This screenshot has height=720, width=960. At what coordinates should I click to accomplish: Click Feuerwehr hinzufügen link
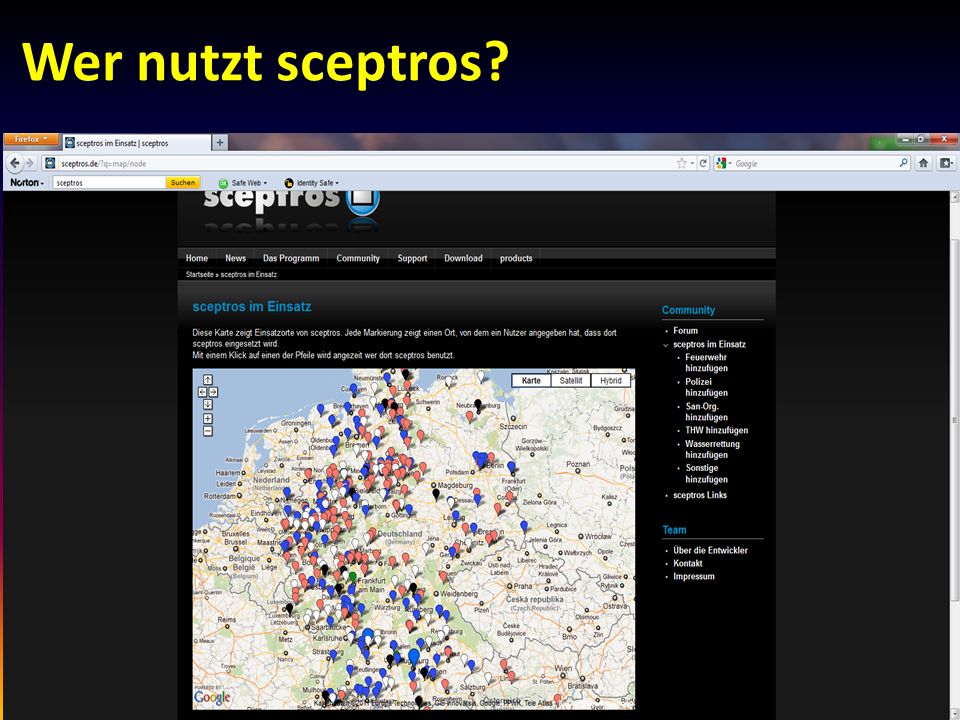pos(706,362)
